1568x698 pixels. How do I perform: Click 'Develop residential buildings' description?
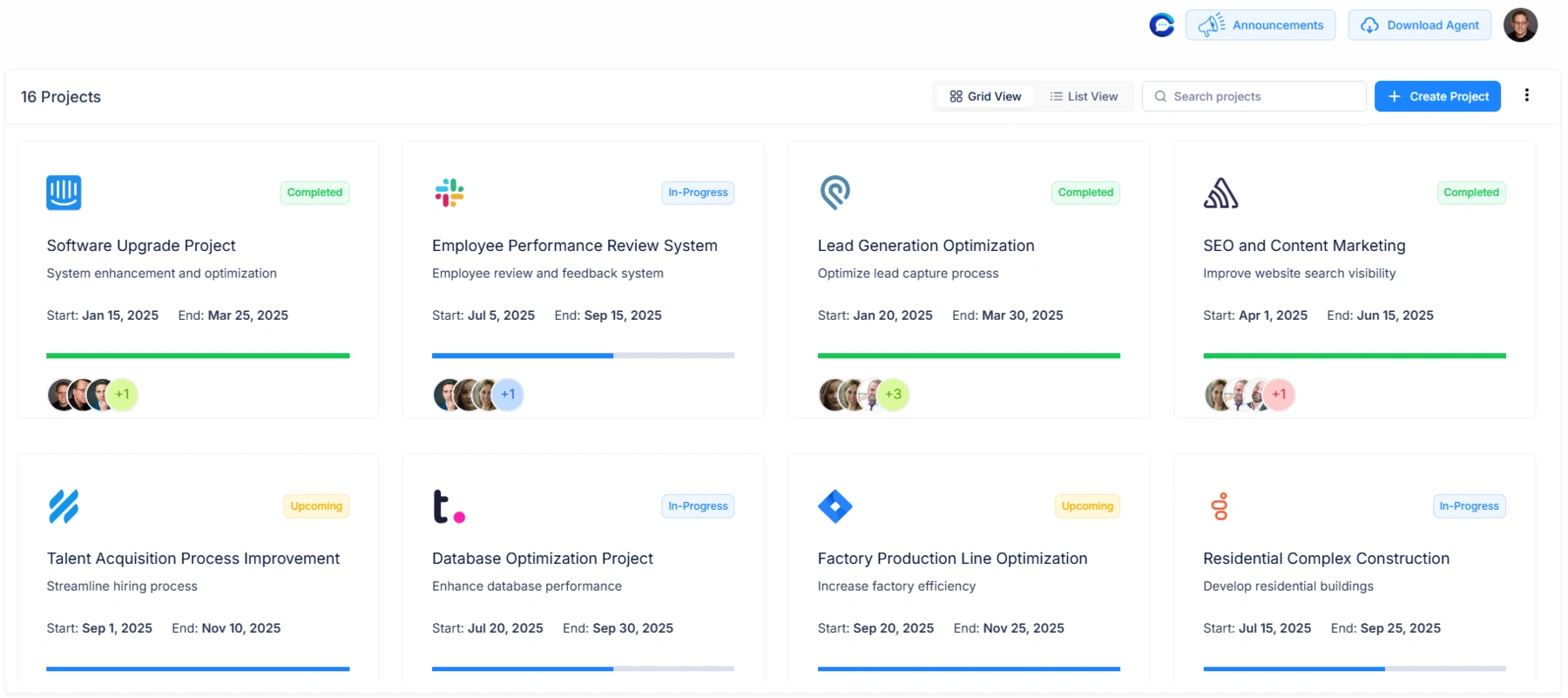1288,586
